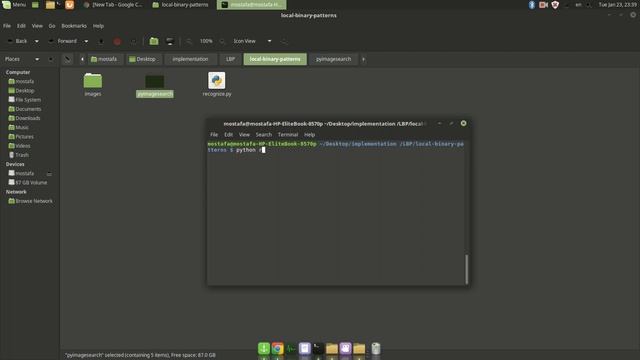Open Desktop in the Places sidebar

coord(21,91)
